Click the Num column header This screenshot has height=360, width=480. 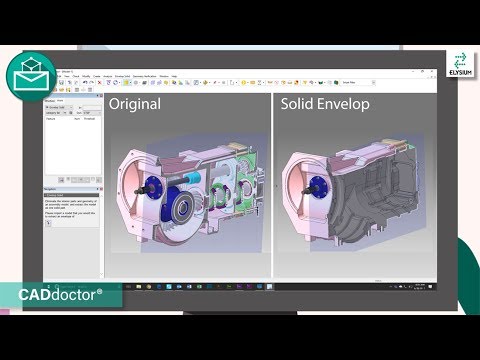(x=77, y=119)
